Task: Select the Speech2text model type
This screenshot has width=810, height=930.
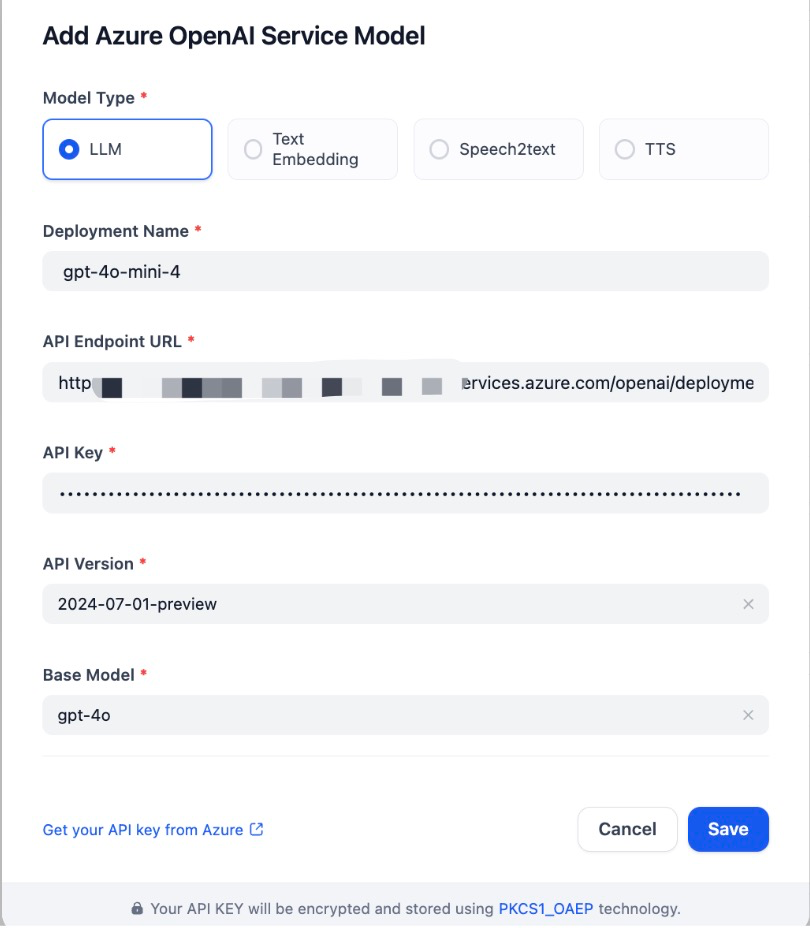Action: pyautogui.click(x=439, y=149)
